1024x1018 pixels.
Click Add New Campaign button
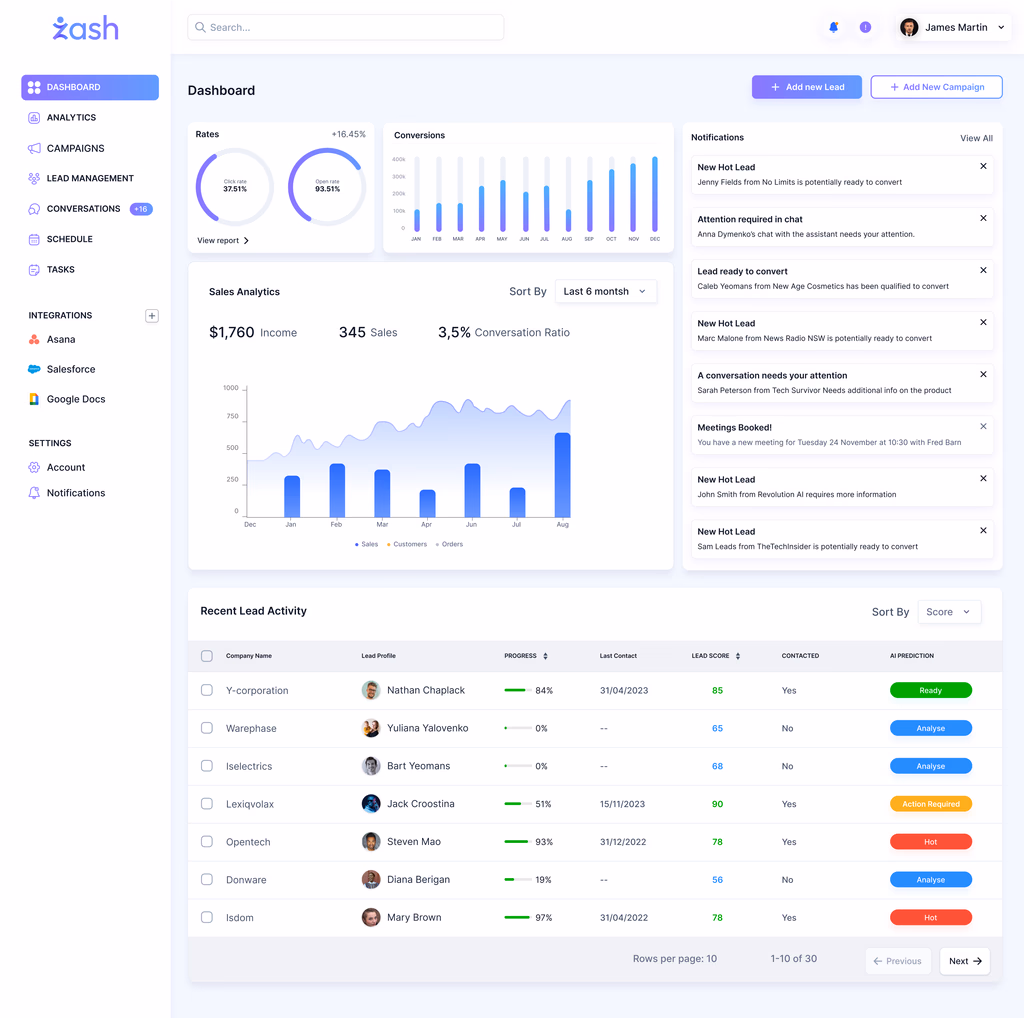point(936,87)
